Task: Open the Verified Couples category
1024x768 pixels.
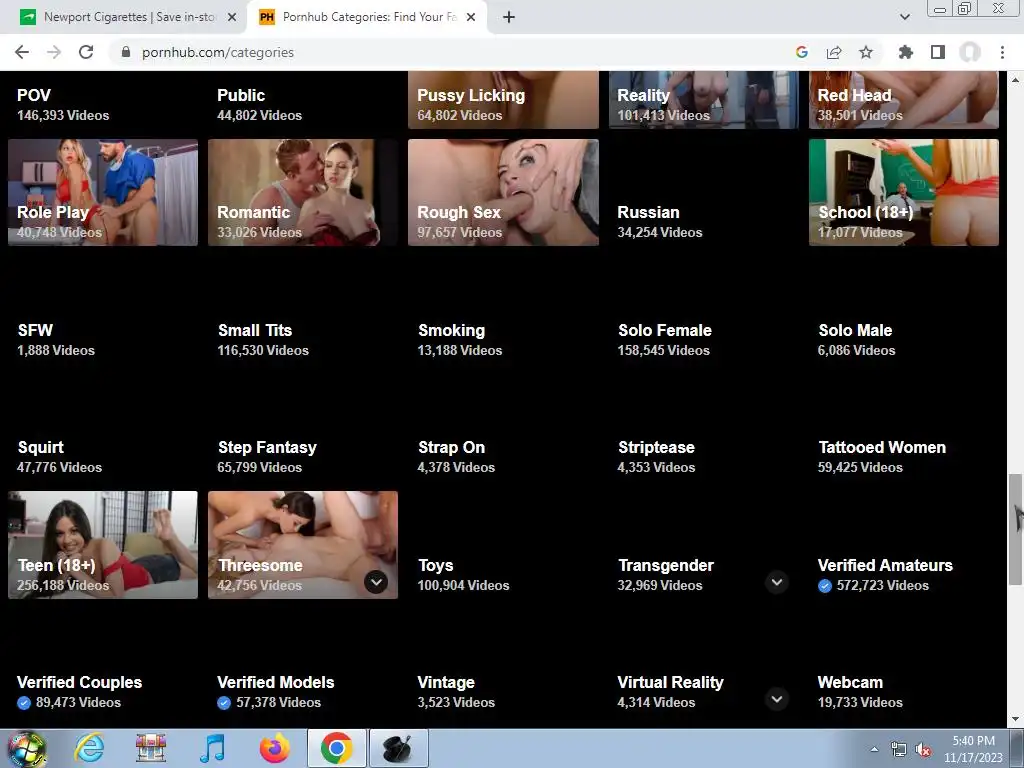Action: (x=80, y=682)
